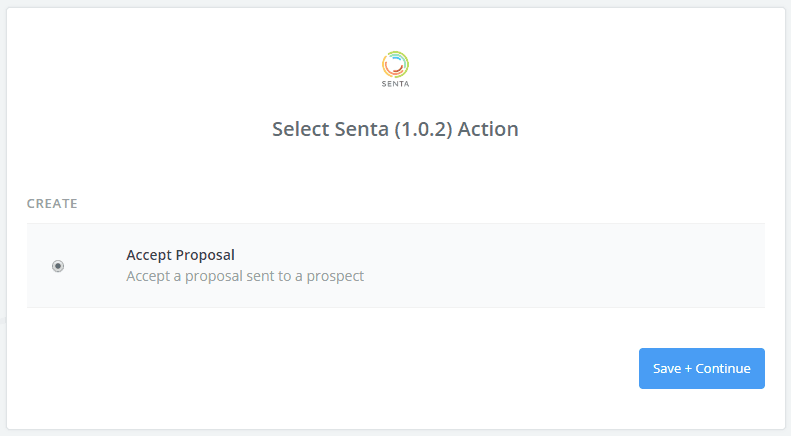The height and width of the screenshot is (436, 791).
Task: Click the word 'Action' in the heading
Action: click(488, 130)
